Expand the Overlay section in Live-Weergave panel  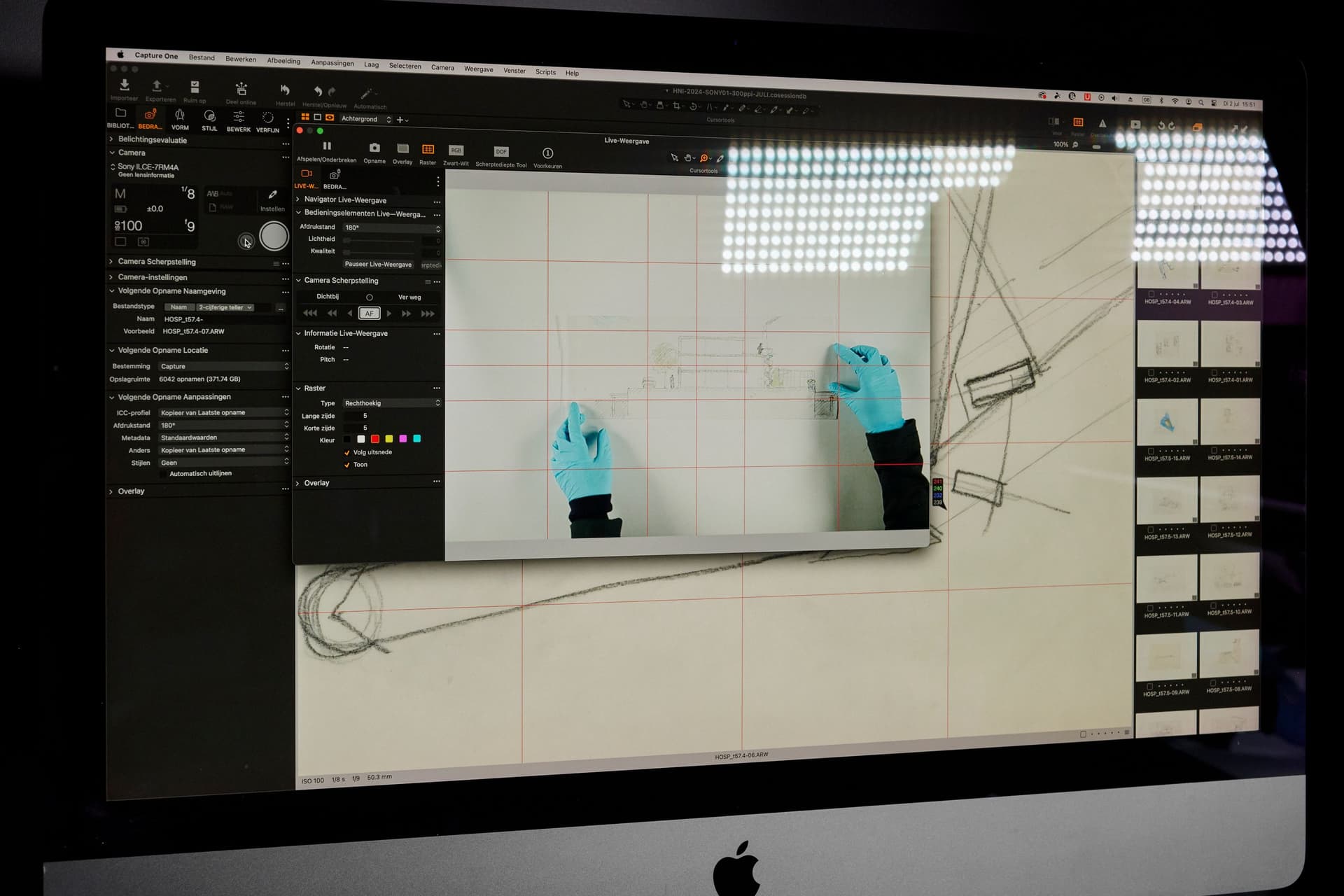point(298,483)
